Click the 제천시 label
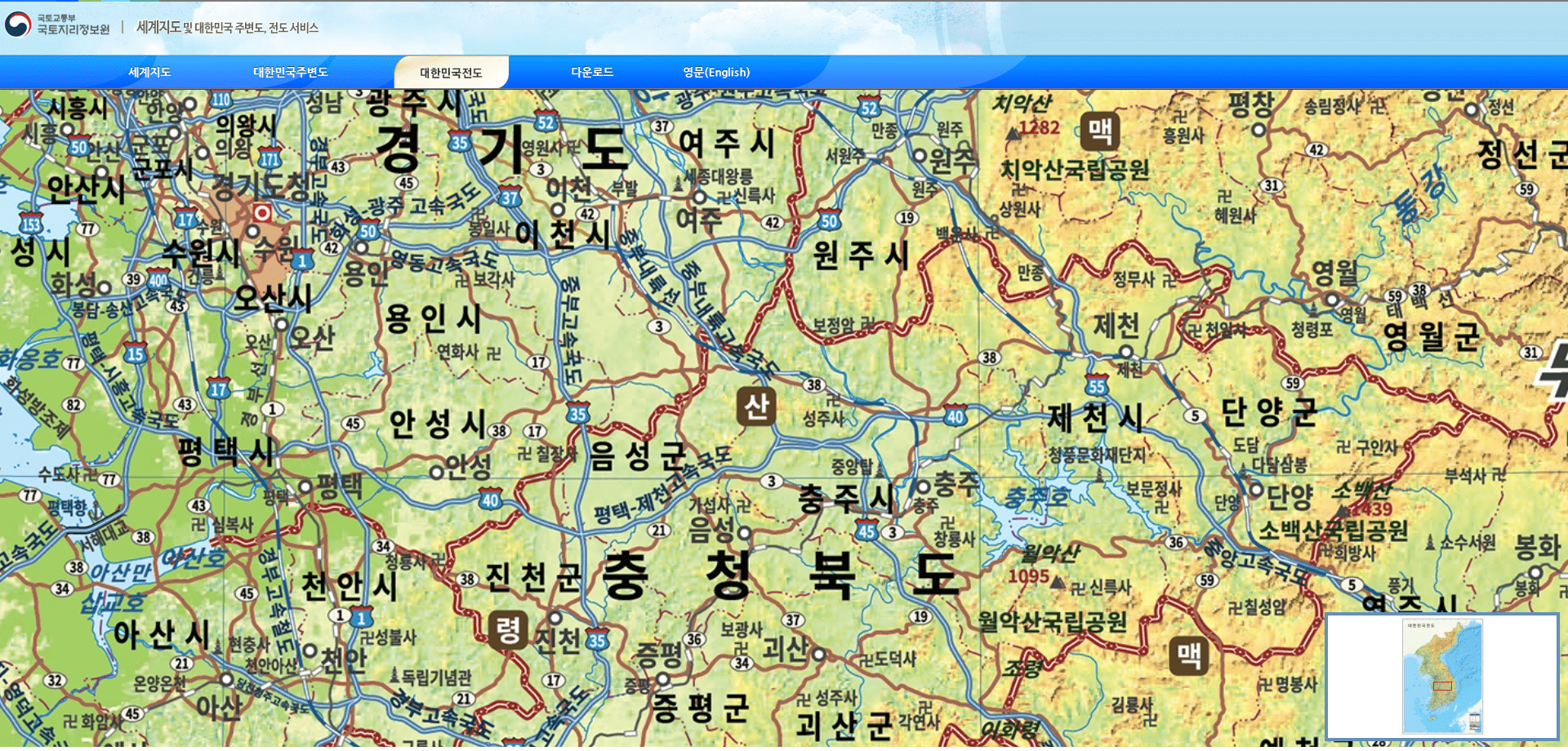Image resolution: width=1568 pixels, height=751 pixels. tap(1095, 419)
